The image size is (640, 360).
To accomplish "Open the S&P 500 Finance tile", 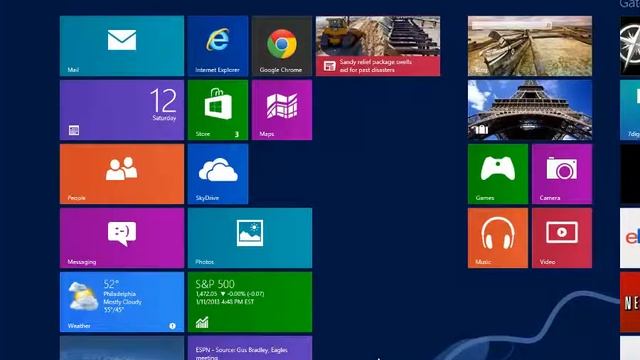I will (250, 302).
